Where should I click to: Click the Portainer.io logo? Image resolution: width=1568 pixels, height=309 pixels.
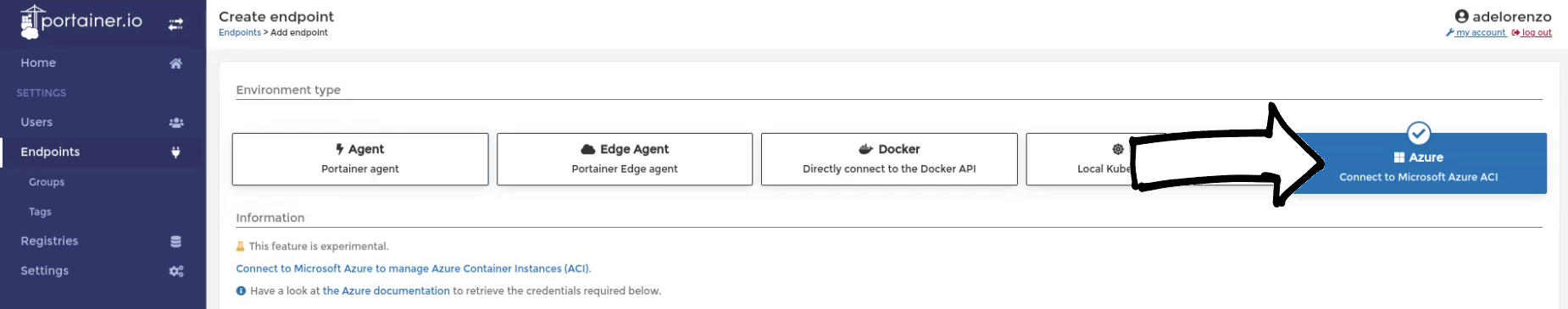tap(81, 22)
